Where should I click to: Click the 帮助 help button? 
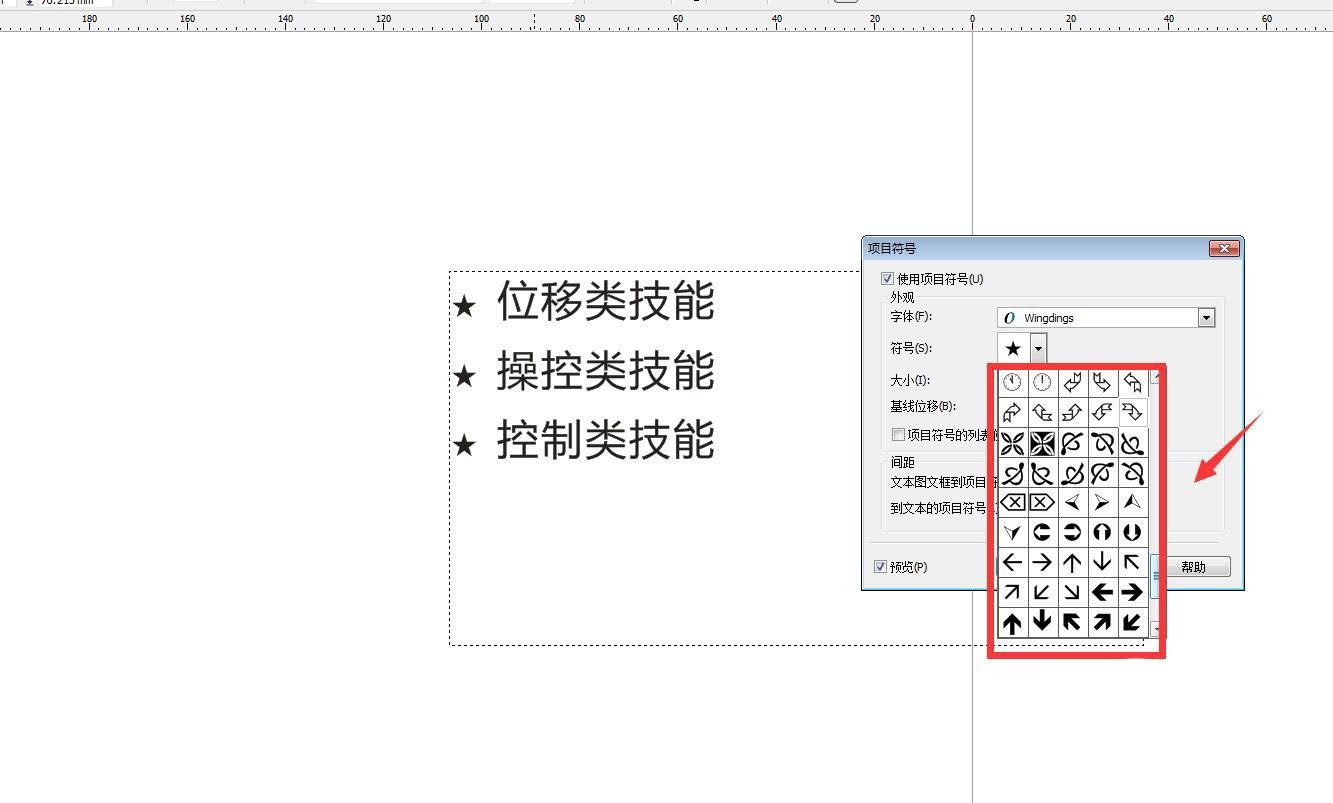point(1194,567)
